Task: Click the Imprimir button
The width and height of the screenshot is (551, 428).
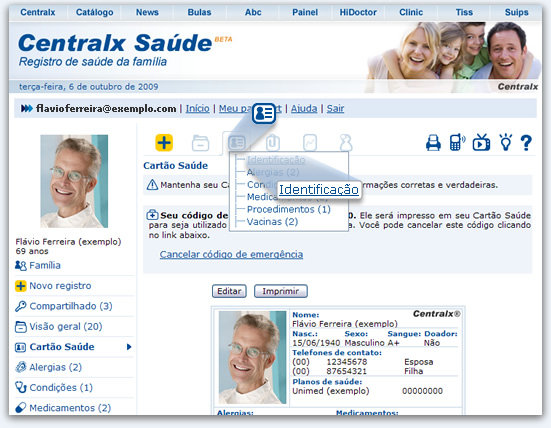Action: click(281, 291)
